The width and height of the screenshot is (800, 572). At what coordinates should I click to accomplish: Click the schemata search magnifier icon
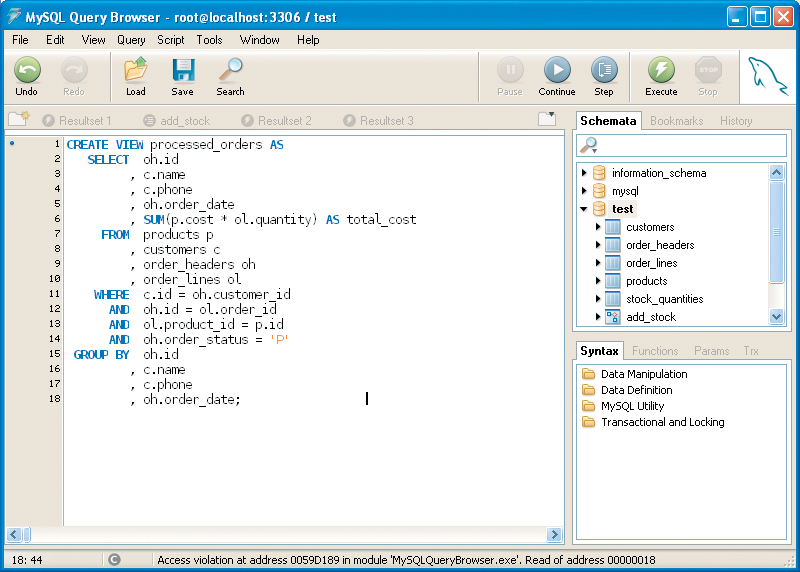(x=589, y=145)
